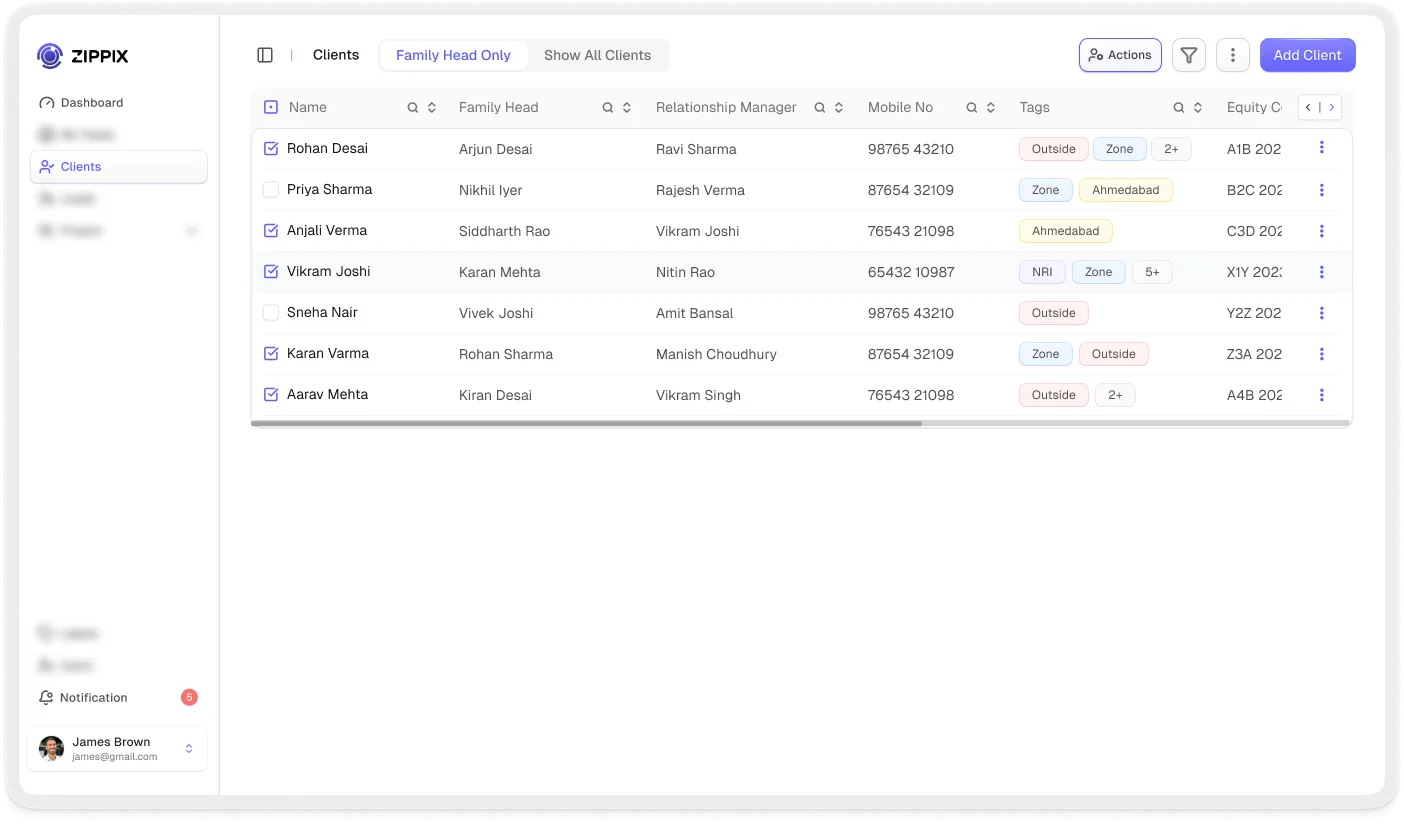Click the search icon in Tags column
Viewport: 1404px width, 827px height.
click(1178, 107)
